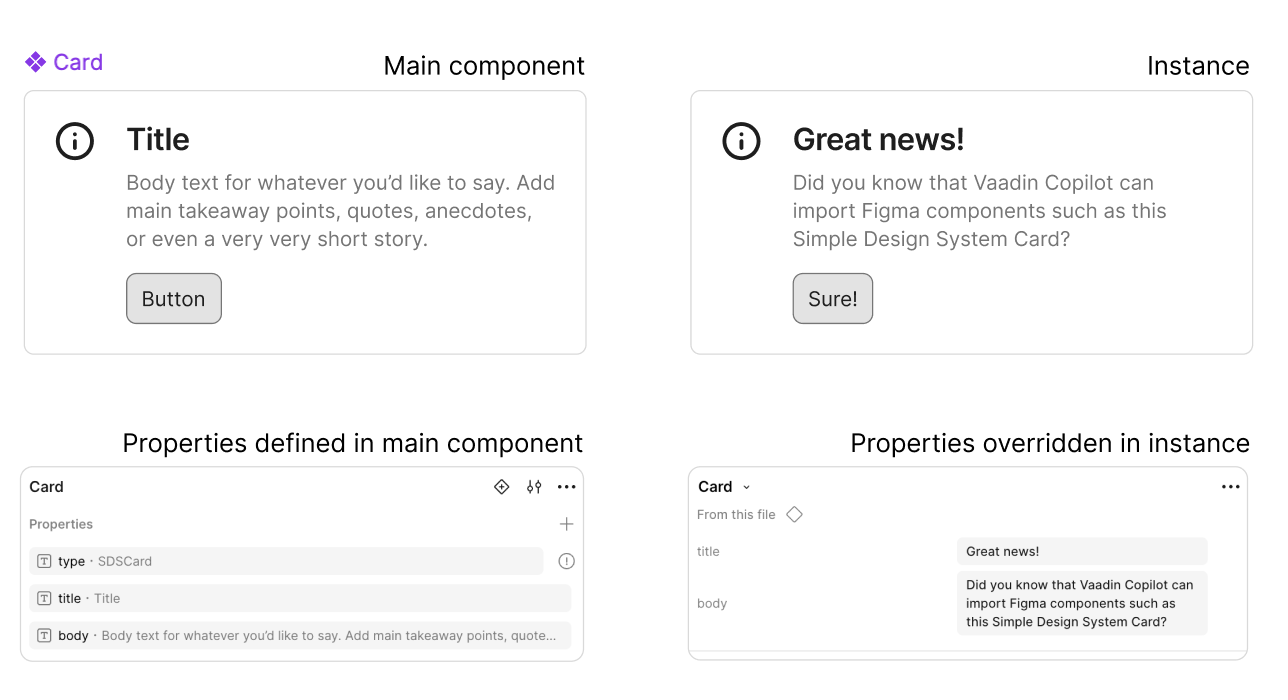Click the Great news! title override field

click(x=1082, y=551)
